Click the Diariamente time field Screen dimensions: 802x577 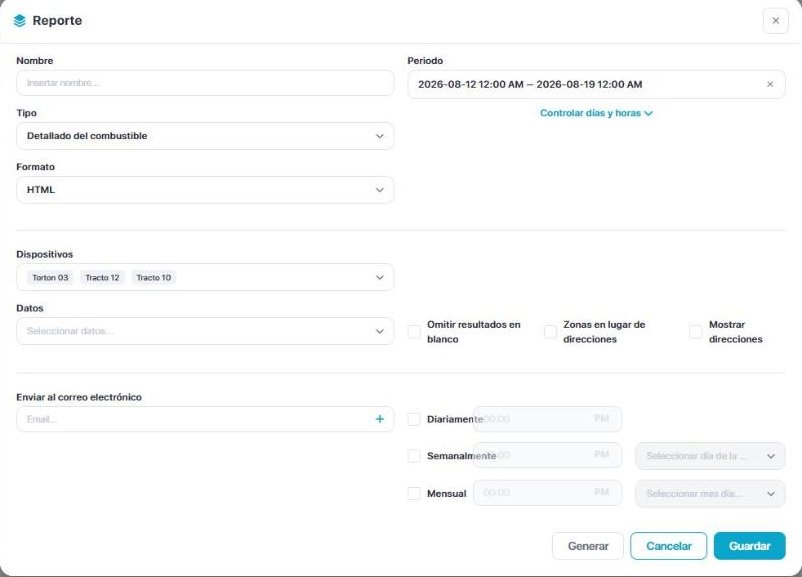(547, 419)
